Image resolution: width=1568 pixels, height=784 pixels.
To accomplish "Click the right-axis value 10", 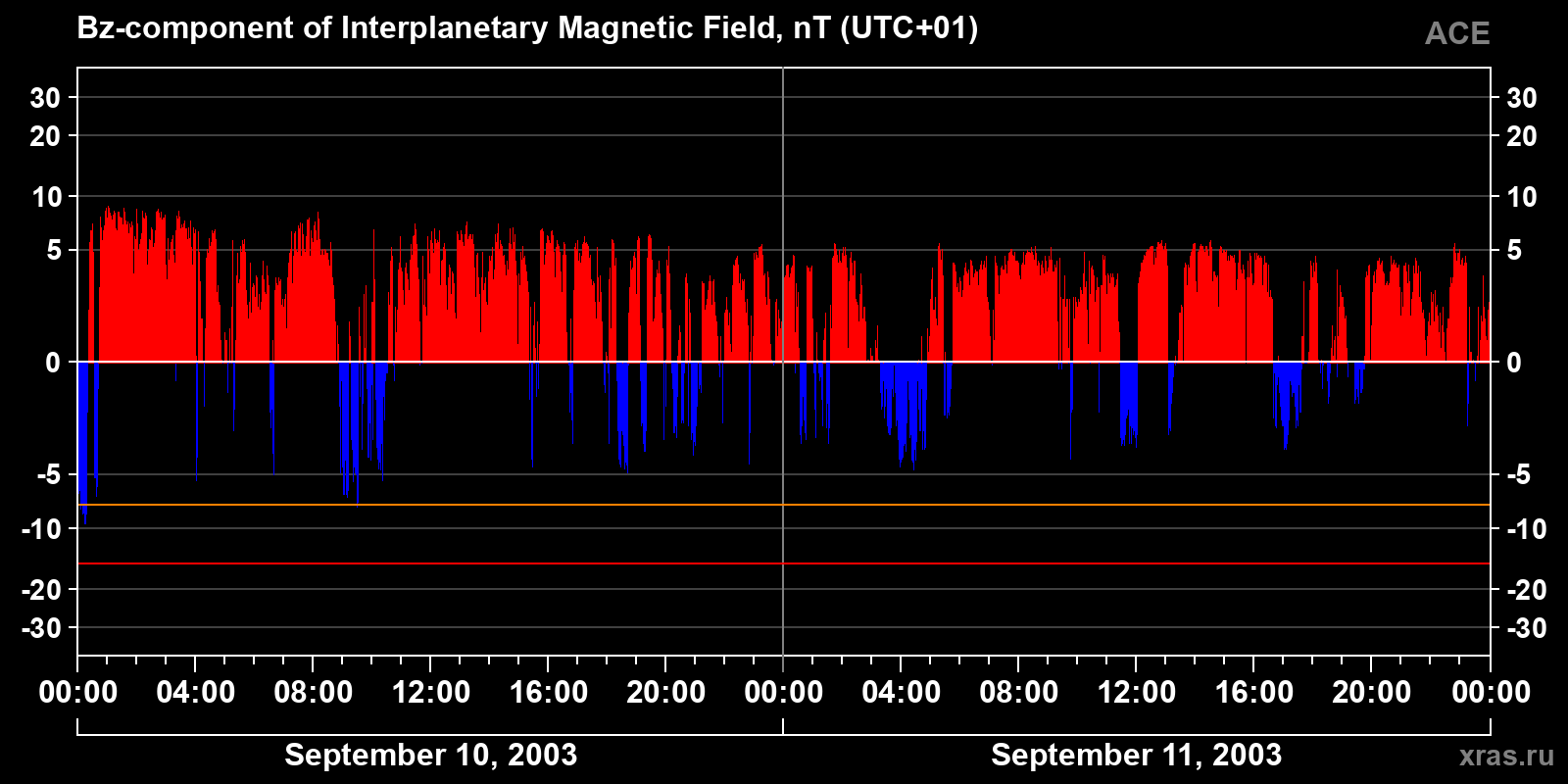I will pos(1521,197).
